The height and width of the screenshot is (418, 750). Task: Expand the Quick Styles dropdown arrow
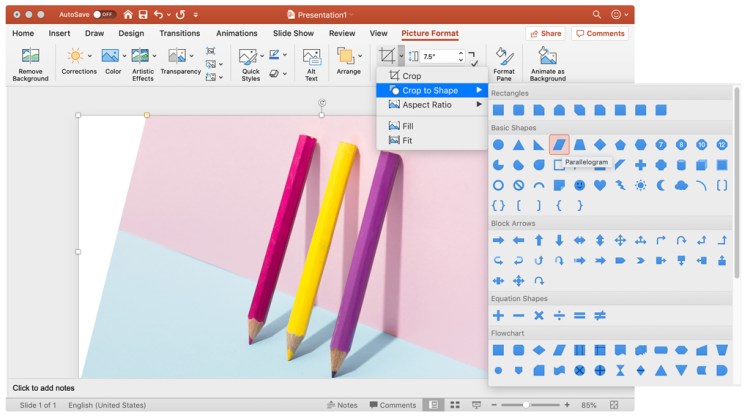click(x=262, y=56)
